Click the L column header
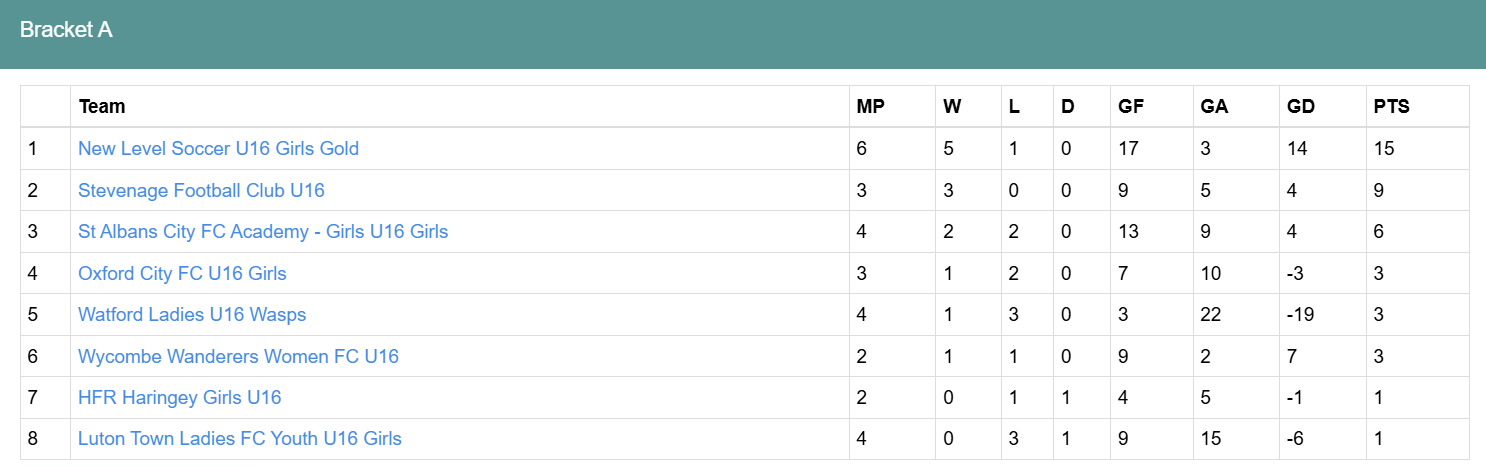The image size is (1486, 466). coord(1014,107)
